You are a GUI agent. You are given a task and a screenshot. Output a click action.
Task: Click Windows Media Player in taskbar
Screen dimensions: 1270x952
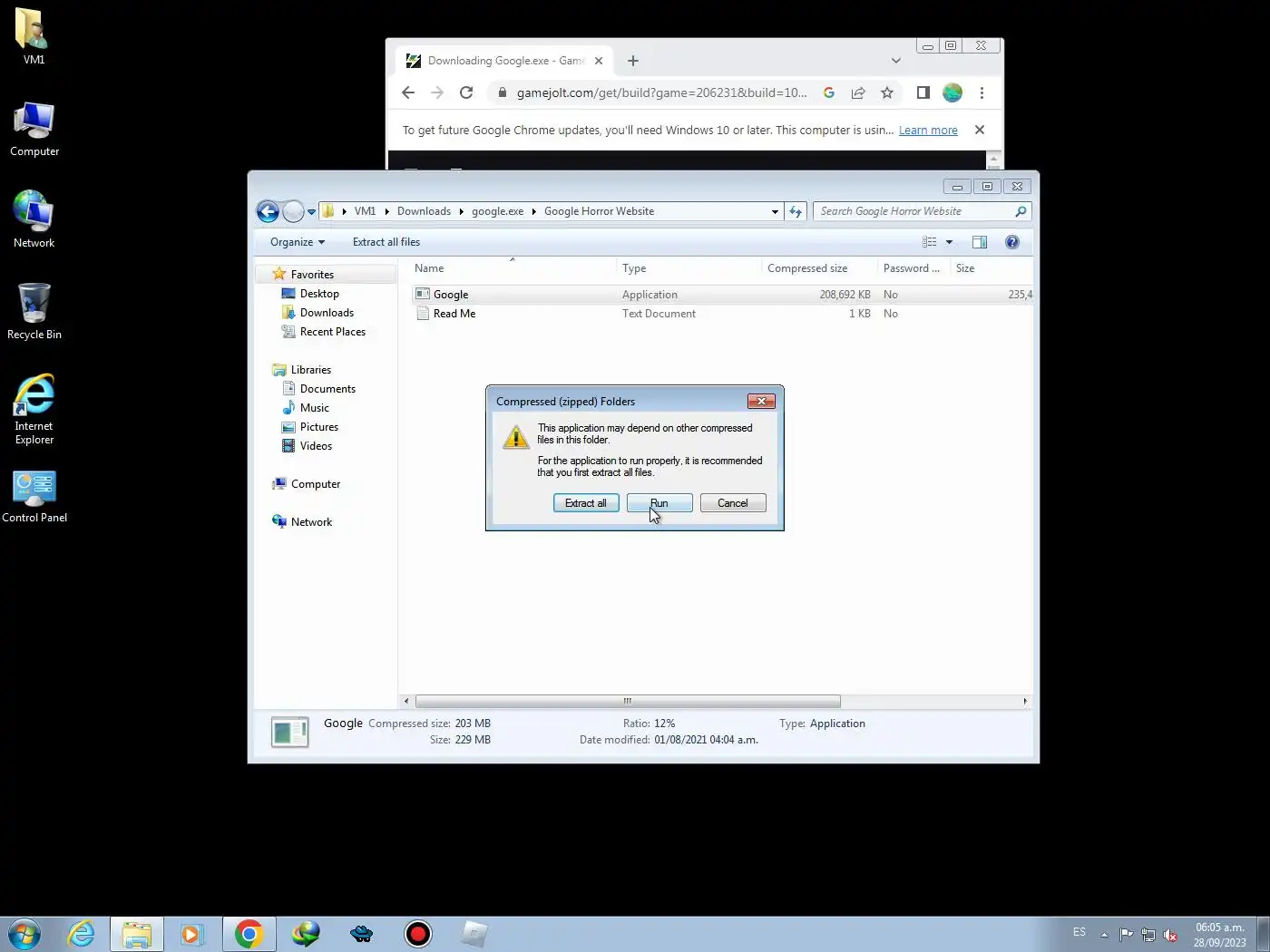(x=191, y=934)
